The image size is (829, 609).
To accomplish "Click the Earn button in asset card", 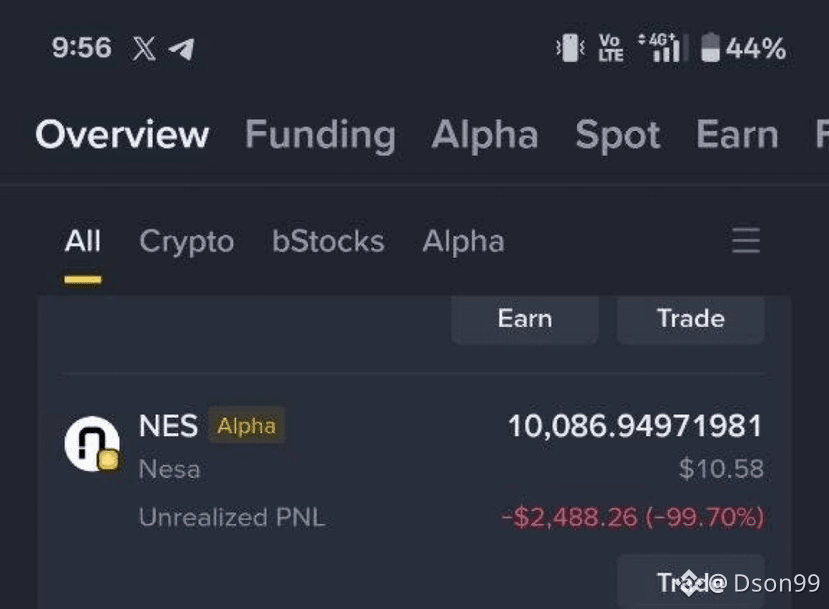I will [x=525, y=319].
